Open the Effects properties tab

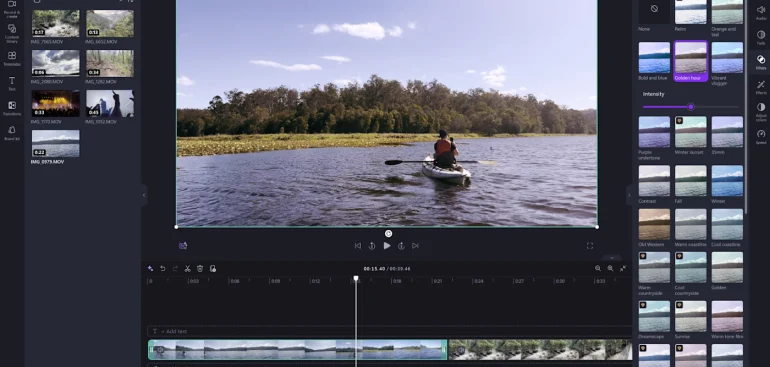[x=761, y=87]
